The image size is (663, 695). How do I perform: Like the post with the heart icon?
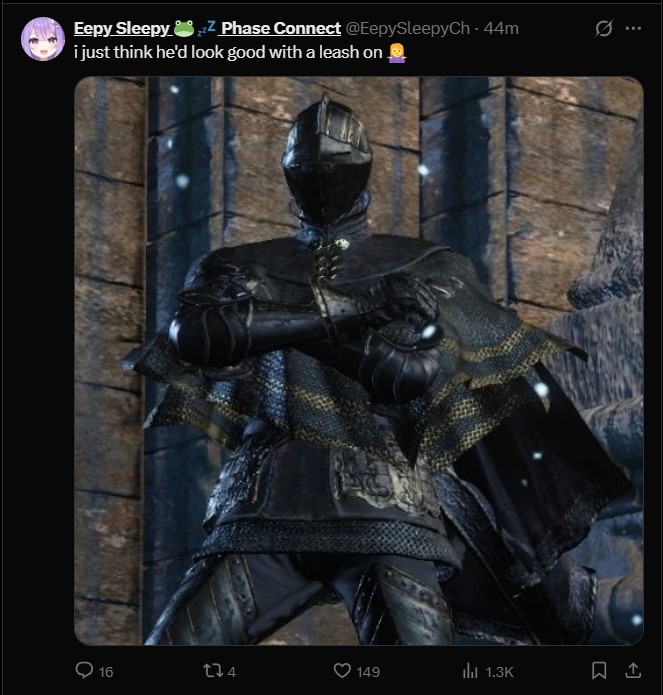click(x=342, y=670)
